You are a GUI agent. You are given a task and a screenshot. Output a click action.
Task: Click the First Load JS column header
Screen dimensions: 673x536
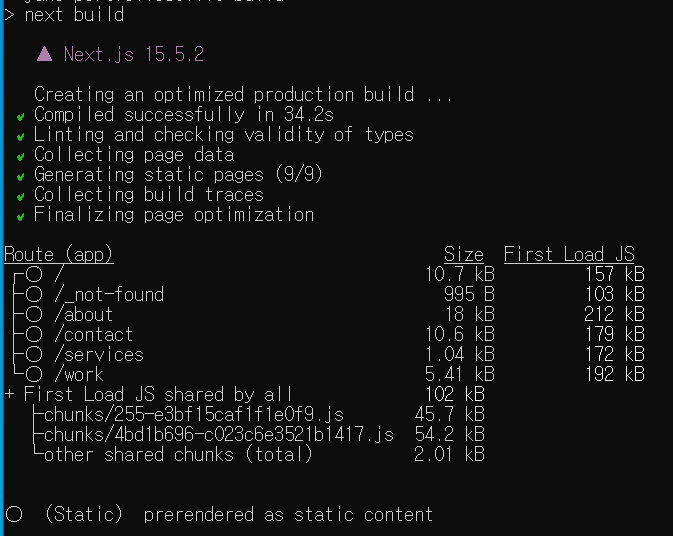coord(569,254)
